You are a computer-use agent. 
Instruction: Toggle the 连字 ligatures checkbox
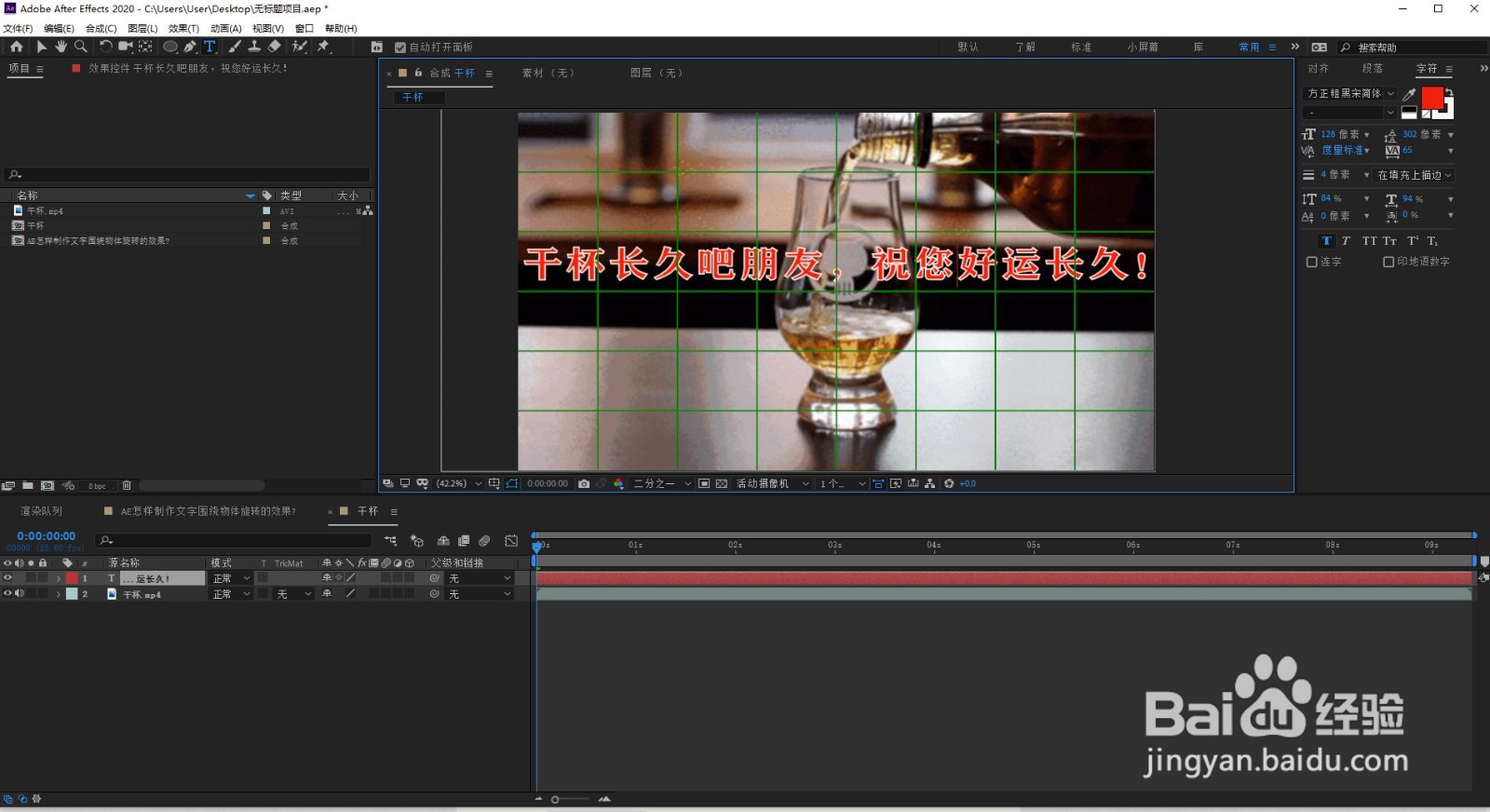click(1311, 262)
